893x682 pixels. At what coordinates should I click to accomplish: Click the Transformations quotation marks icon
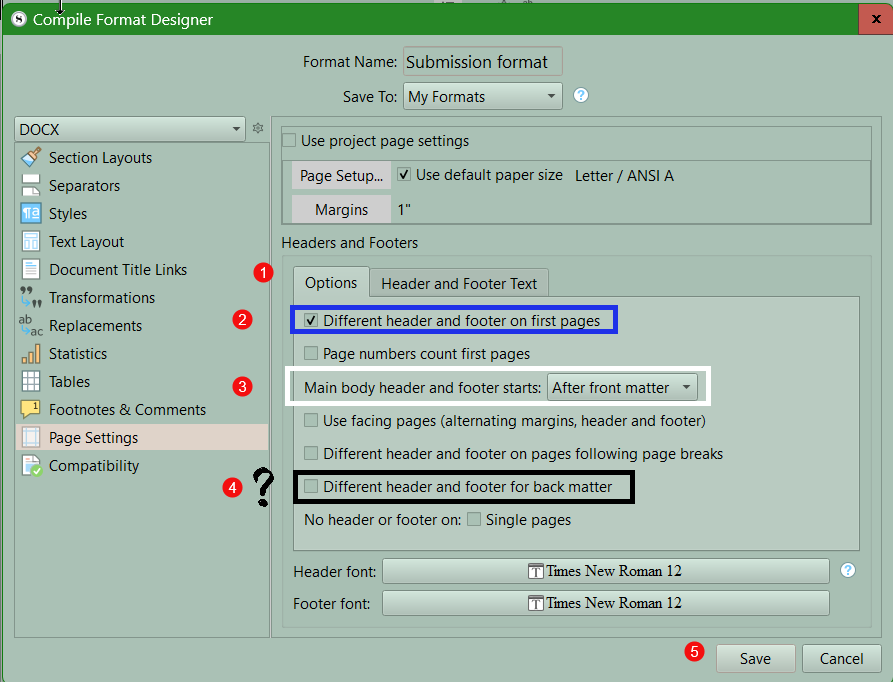(31, 297)
